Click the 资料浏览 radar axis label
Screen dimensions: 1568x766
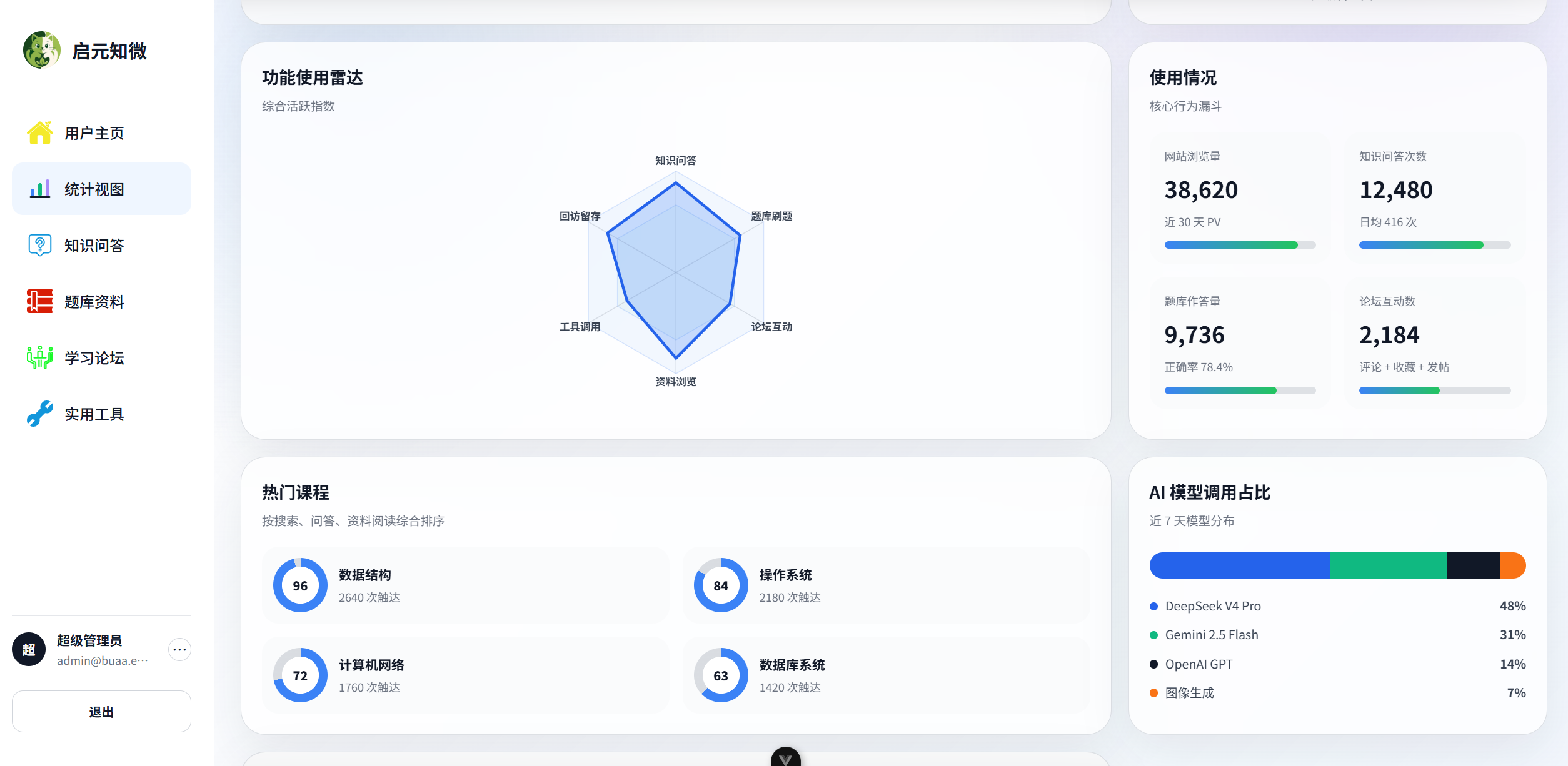[676, 382]
